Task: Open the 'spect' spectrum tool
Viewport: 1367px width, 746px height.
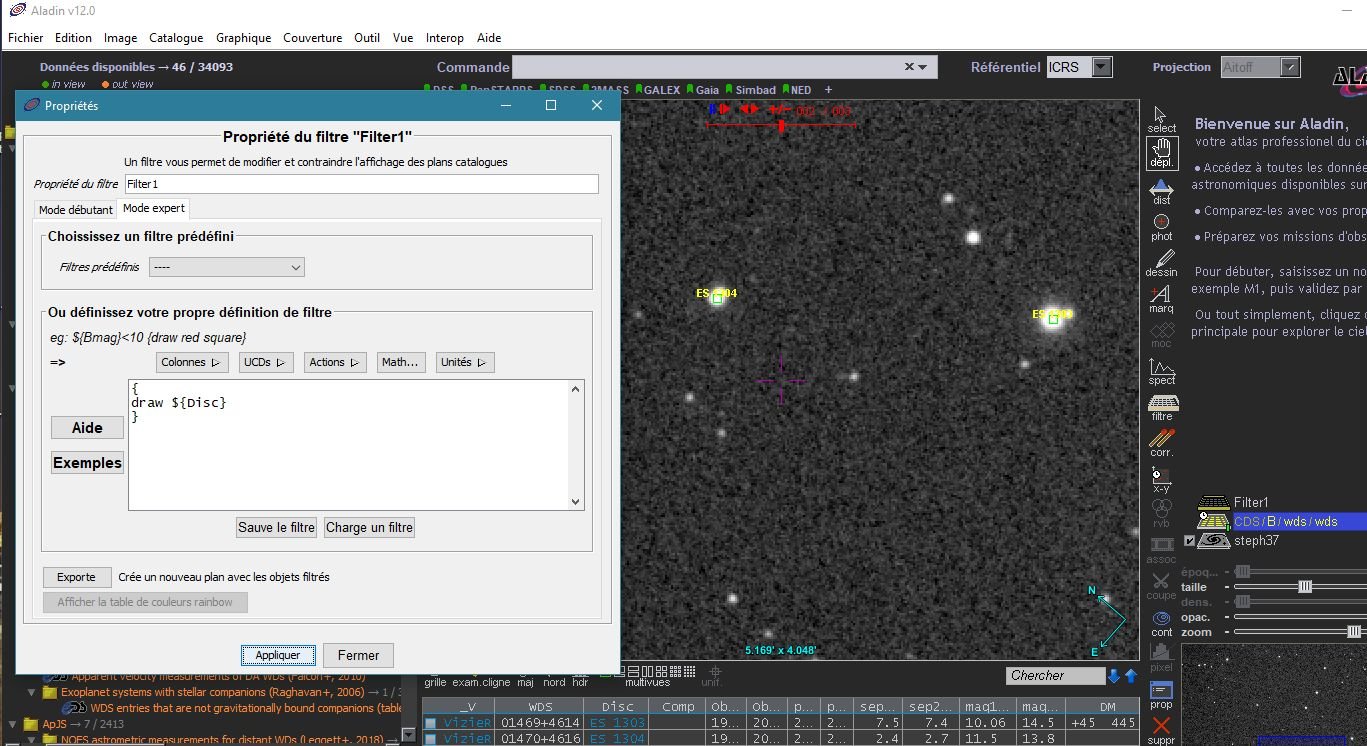Action: coord(1161,368)
